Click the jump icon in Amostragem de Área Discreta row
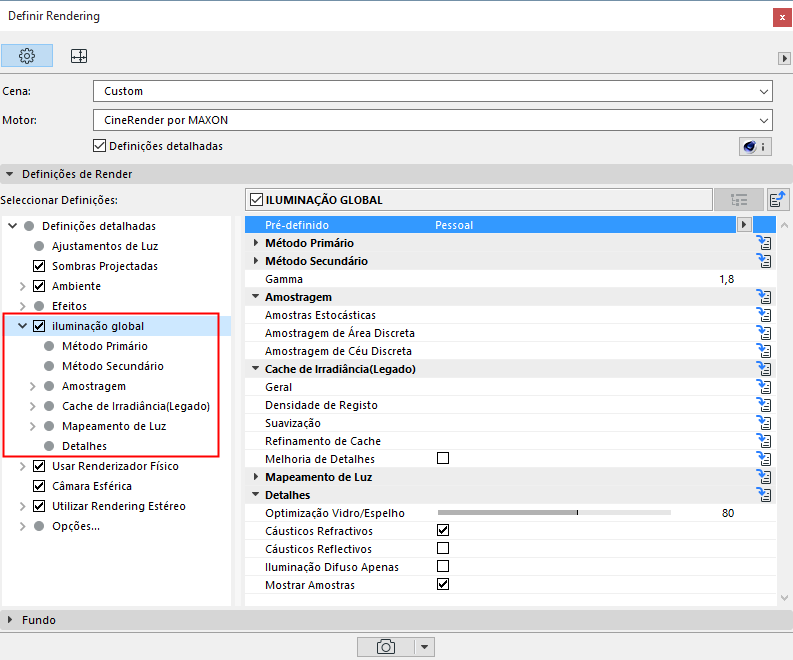The height and width of the screenshot is (660, 793). pos(764,333)
